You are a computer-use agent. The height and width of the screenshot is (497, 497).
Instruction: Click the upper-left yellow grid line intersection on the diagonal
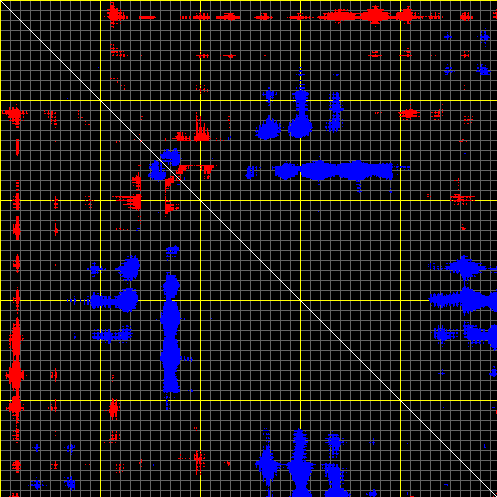point(100,100)
